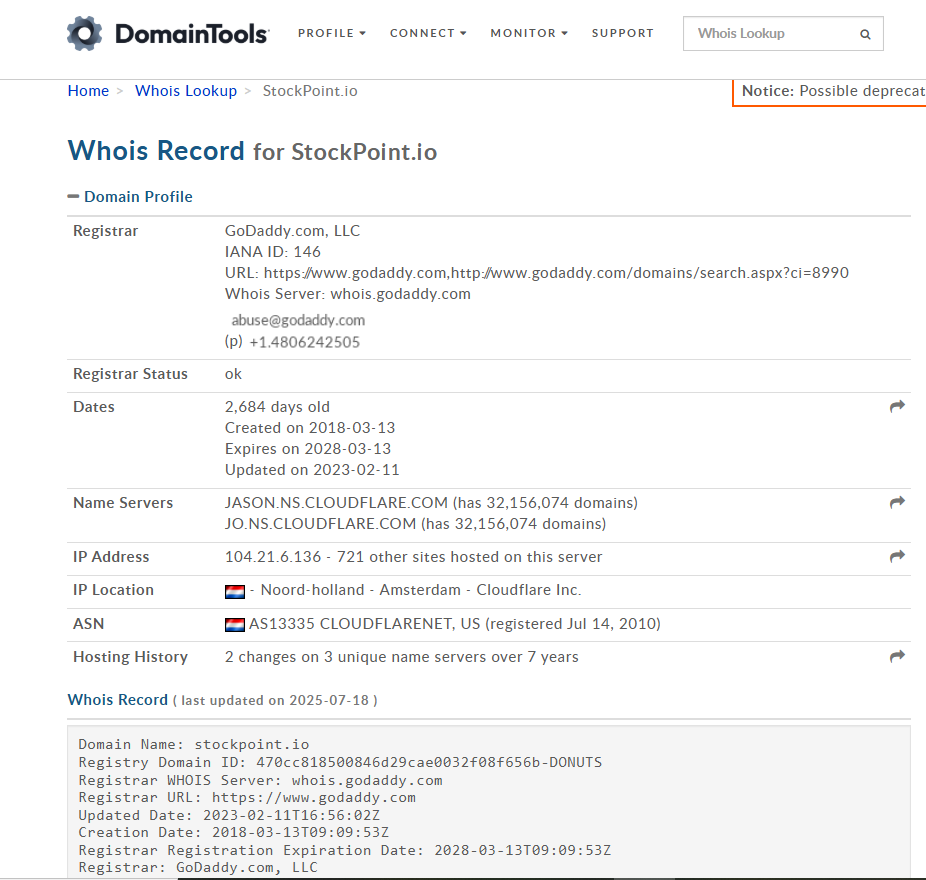
Task: Open the MONITOR dropdown menu
Action: (x=529, y=33)
